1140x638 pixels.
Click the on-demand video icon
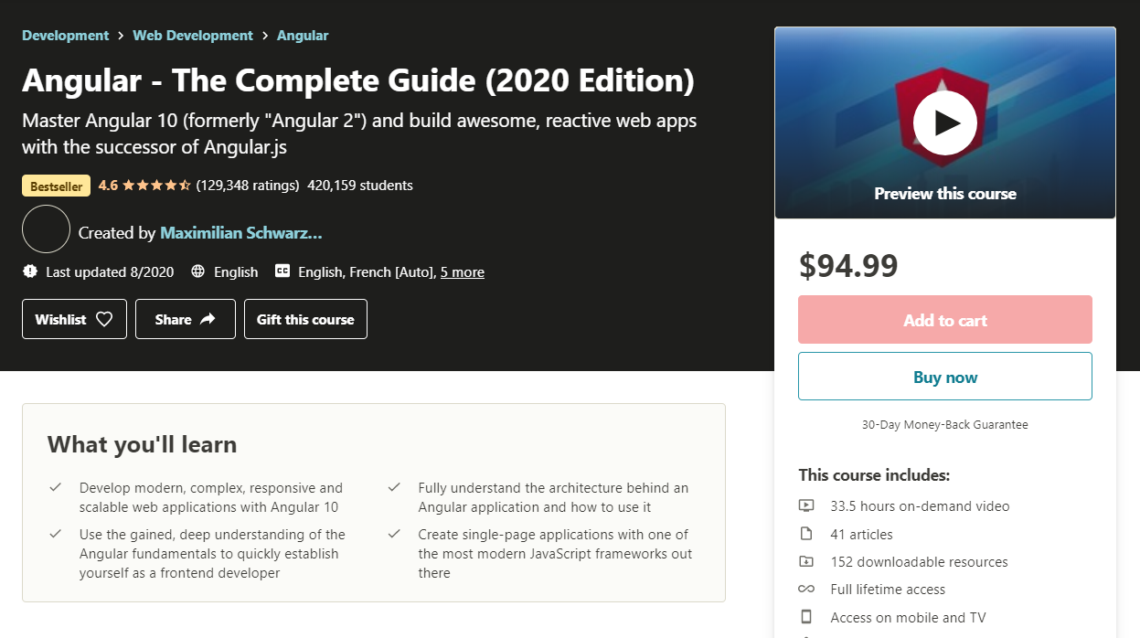pyautogui.click(x=807, y=506)
